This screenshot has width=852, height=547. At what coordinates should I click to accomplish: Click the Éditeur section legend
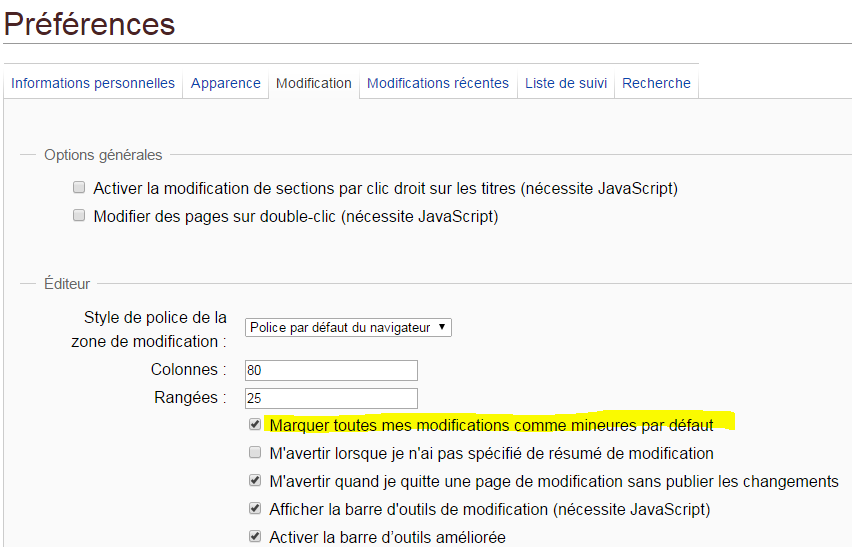(67, 284)
